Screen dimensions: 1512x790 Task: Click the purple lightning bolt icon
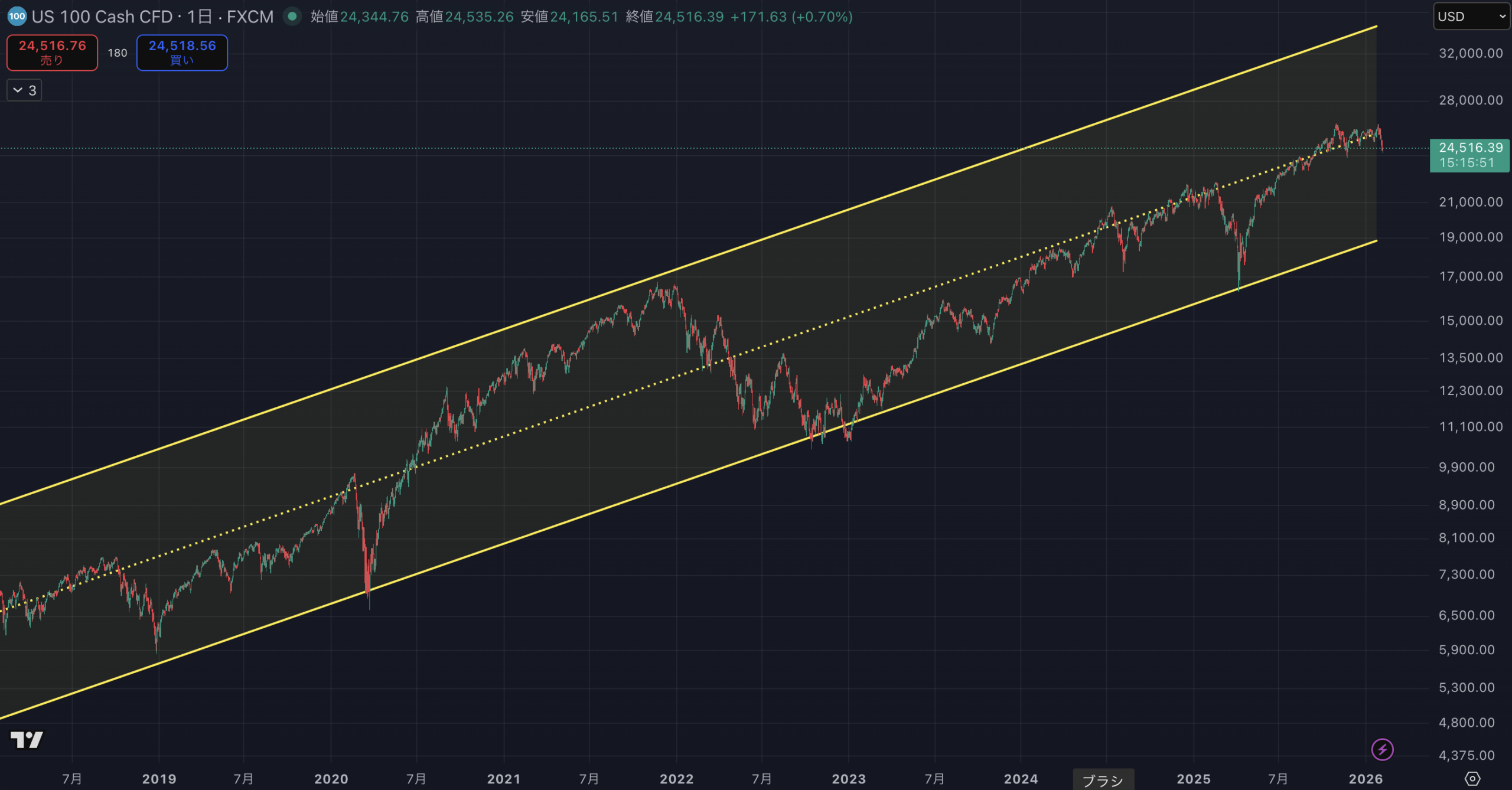[1382, 750]
